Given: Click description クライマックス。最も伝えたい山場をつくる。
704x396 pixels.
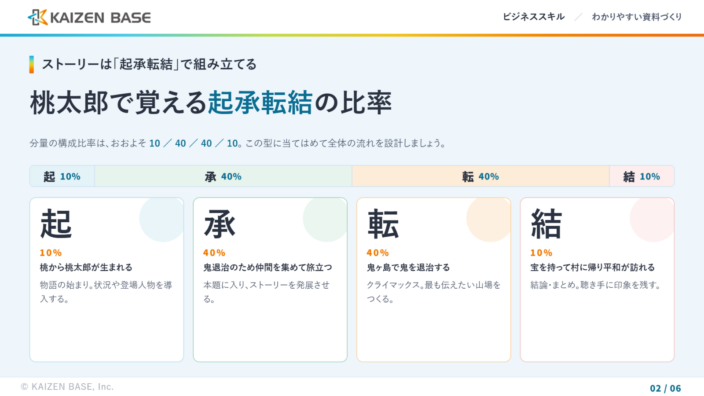Looking at the screenshot, I should [434, 292].
